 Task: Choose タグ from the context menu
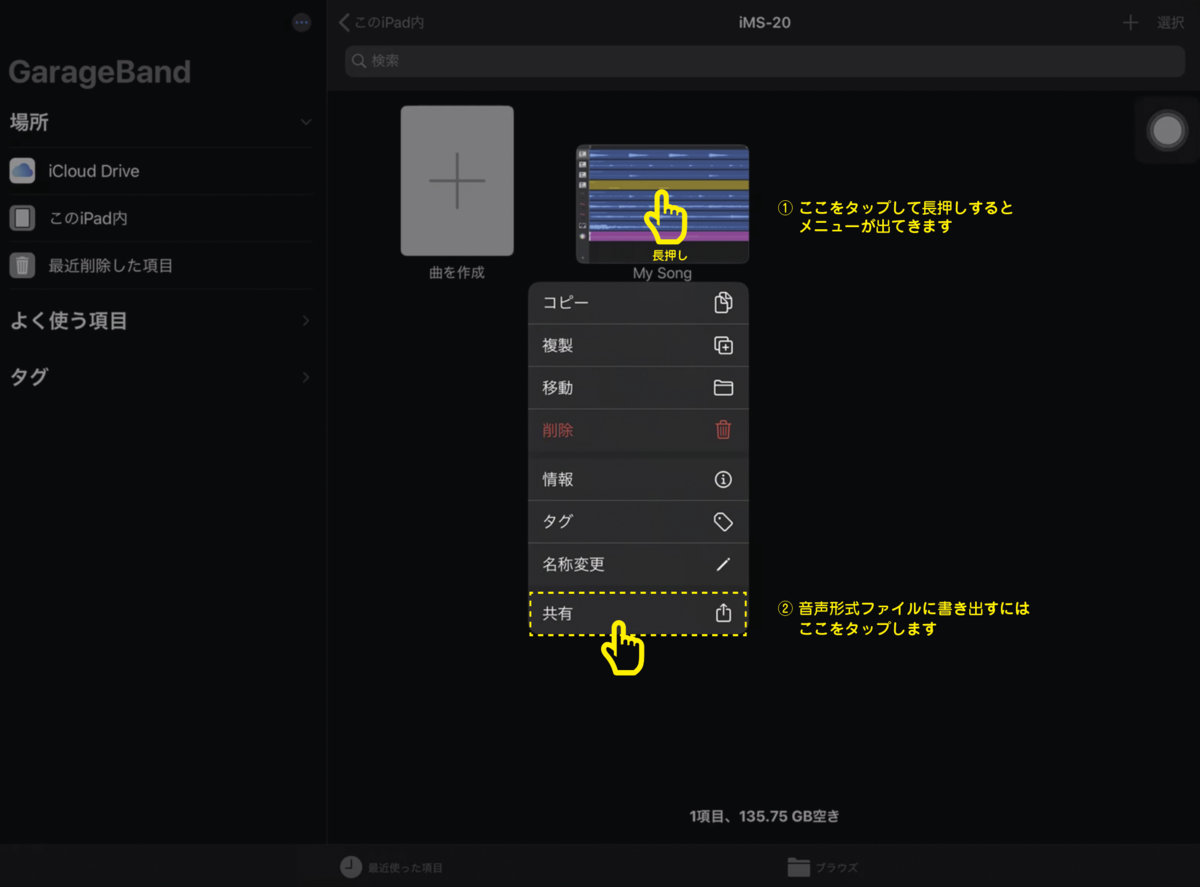[638, 522]
